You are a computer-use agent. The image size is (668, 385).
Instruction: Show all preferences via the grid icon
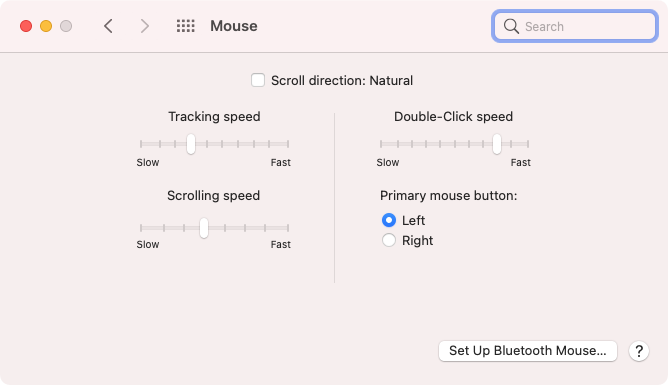(186, 26)
